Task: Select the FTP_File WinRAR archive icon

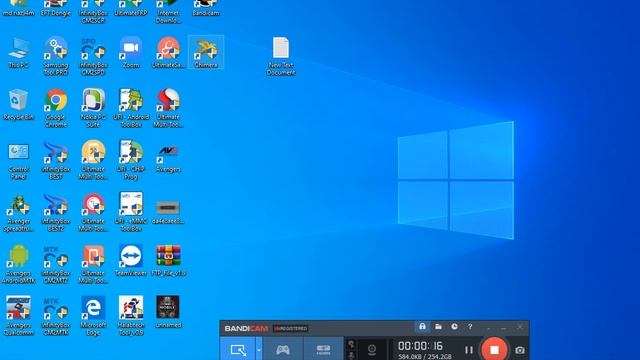Action: tap(168, 260)
